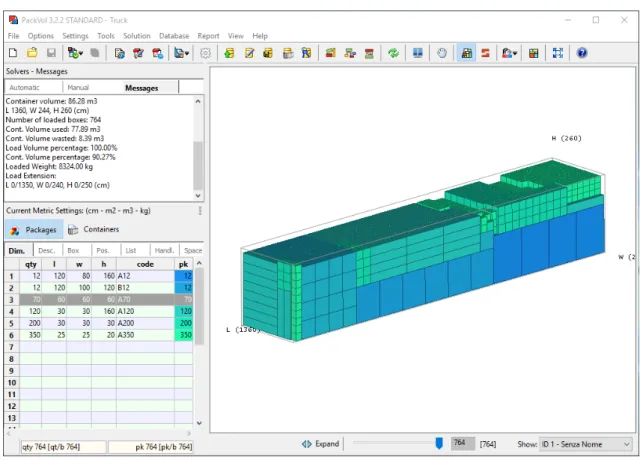Open the Database menu

tap(174, 36)
